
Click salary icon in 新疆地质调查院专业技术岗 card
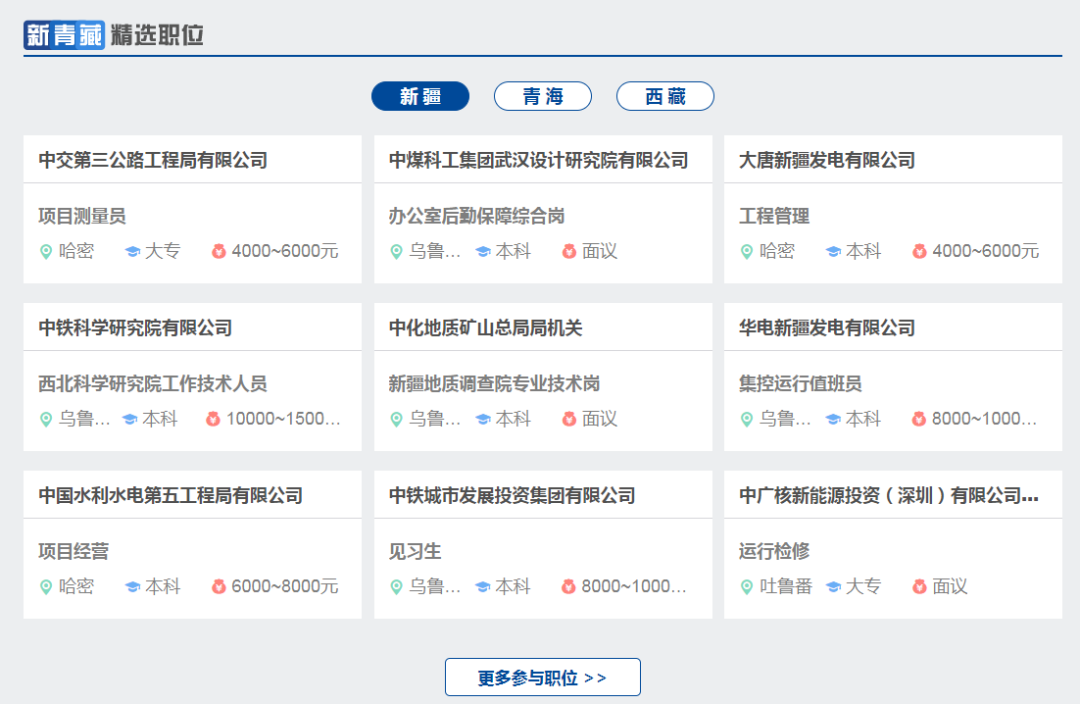(x=569, y=419)
